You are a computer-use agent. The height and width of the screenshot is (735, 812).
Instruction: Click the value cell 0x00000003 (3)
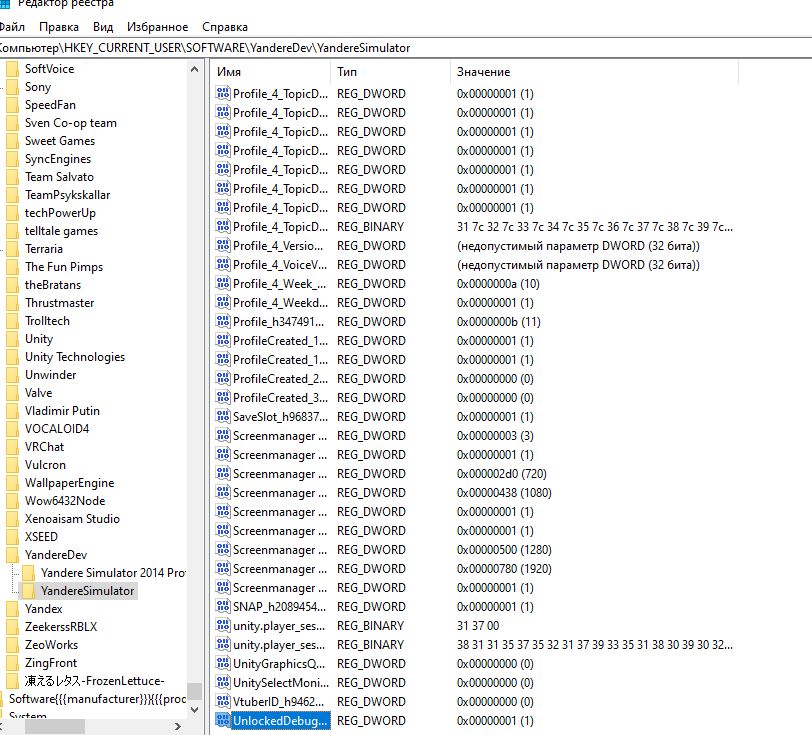click(x=495, y=436)
